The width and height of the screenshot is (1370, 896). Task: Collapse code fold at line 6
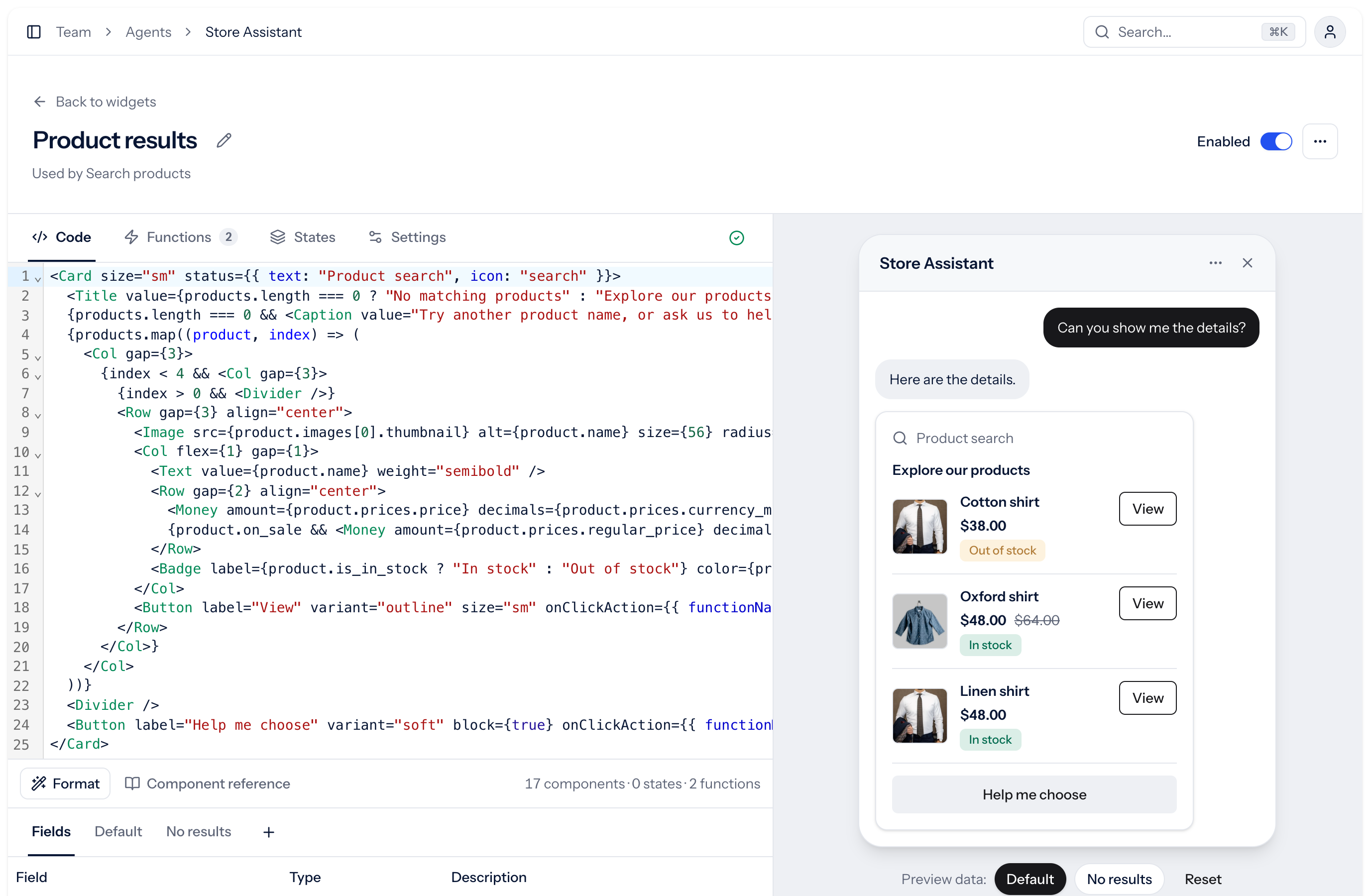pos(38,377)
